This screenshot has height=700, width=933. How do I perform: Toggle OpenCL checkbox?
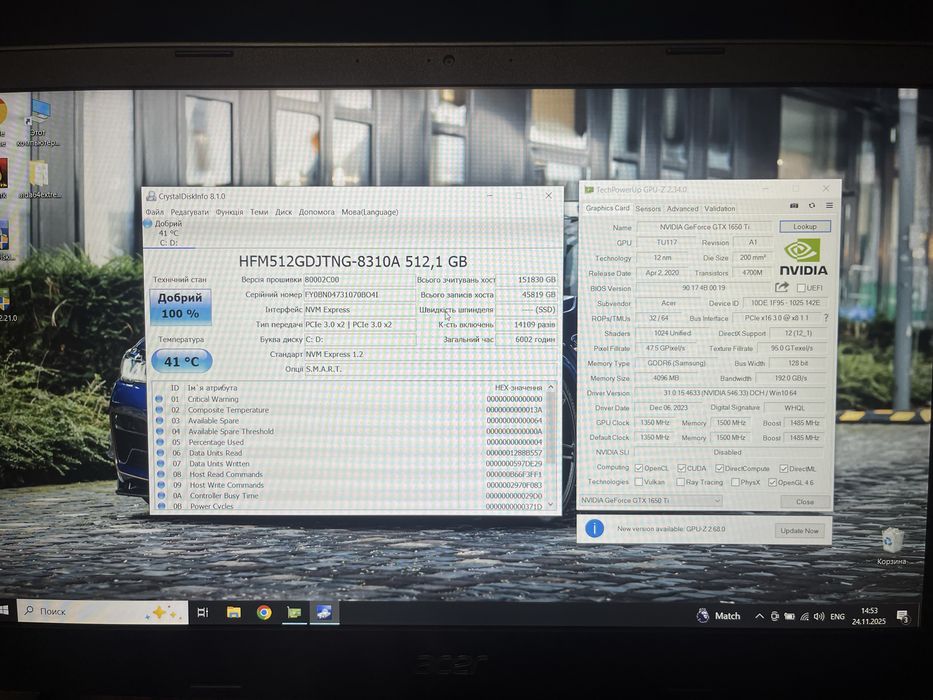click(x=638, y=468)
